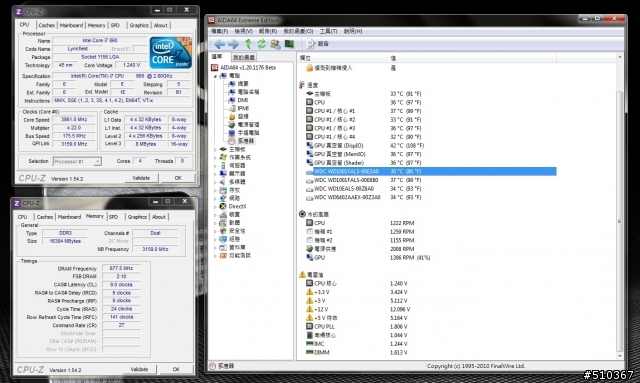Click the two-people toolbar icon in AIDA64
The height and width of the screenshot is (383, 640).
[x=276, y=44]
